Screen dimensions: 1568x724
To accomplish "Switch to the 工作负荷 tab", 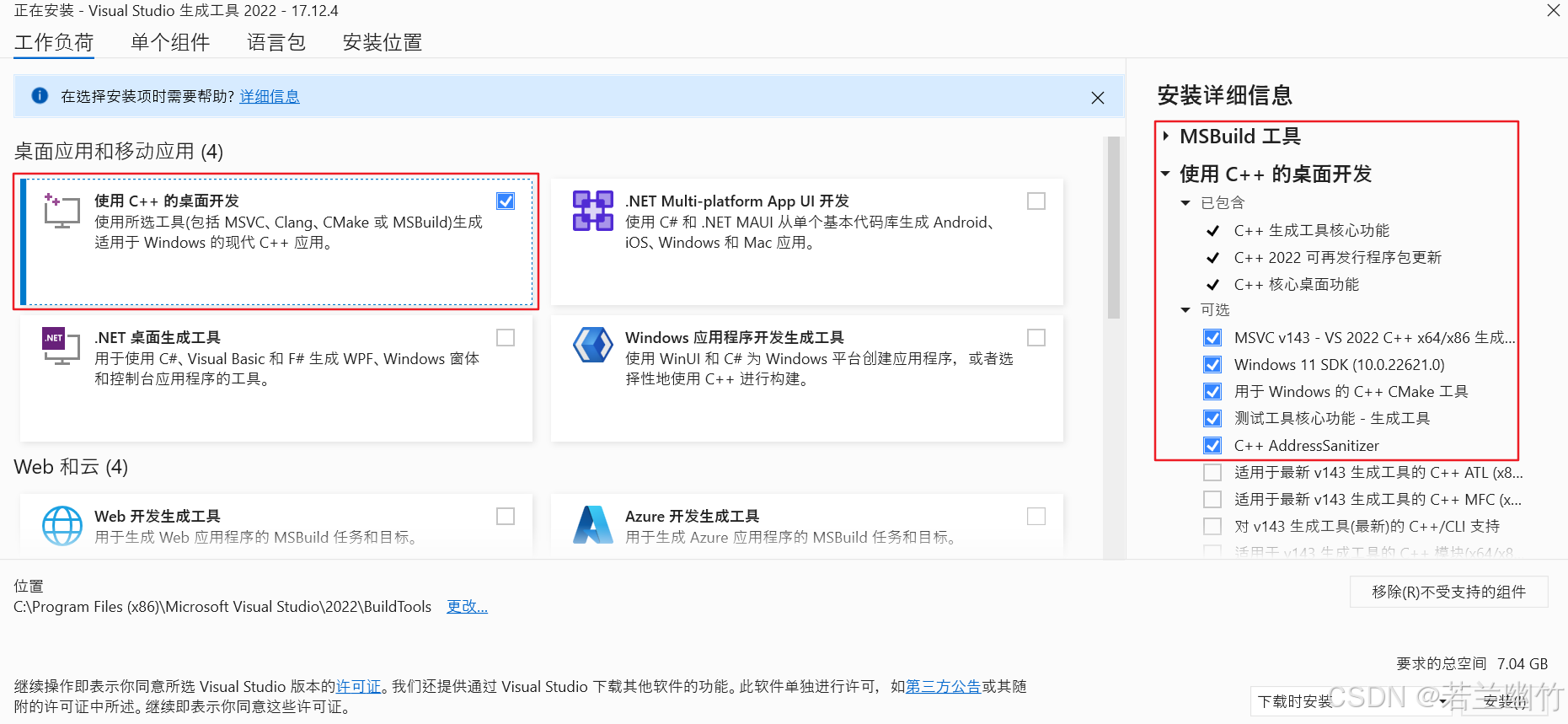I will (54, 42).
